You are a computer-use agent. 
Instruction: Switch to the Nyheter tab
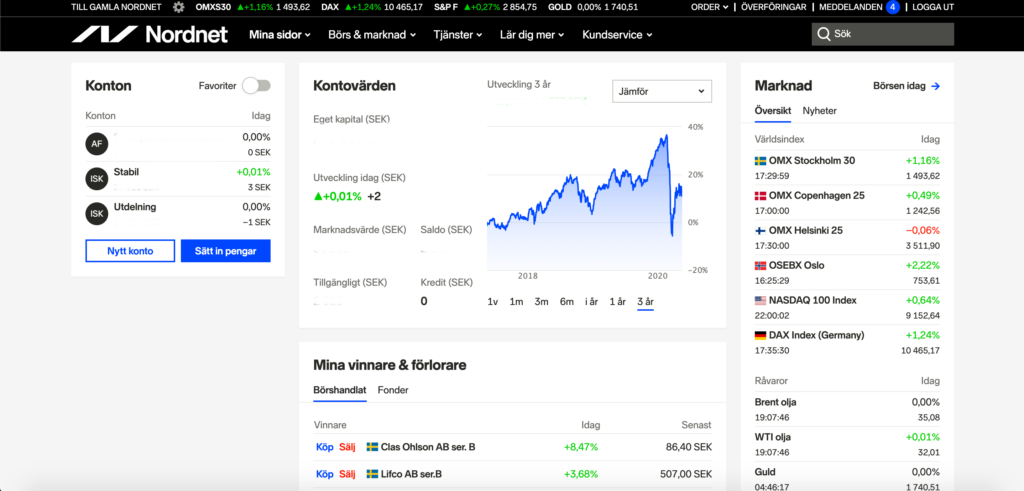coord(820,111)
